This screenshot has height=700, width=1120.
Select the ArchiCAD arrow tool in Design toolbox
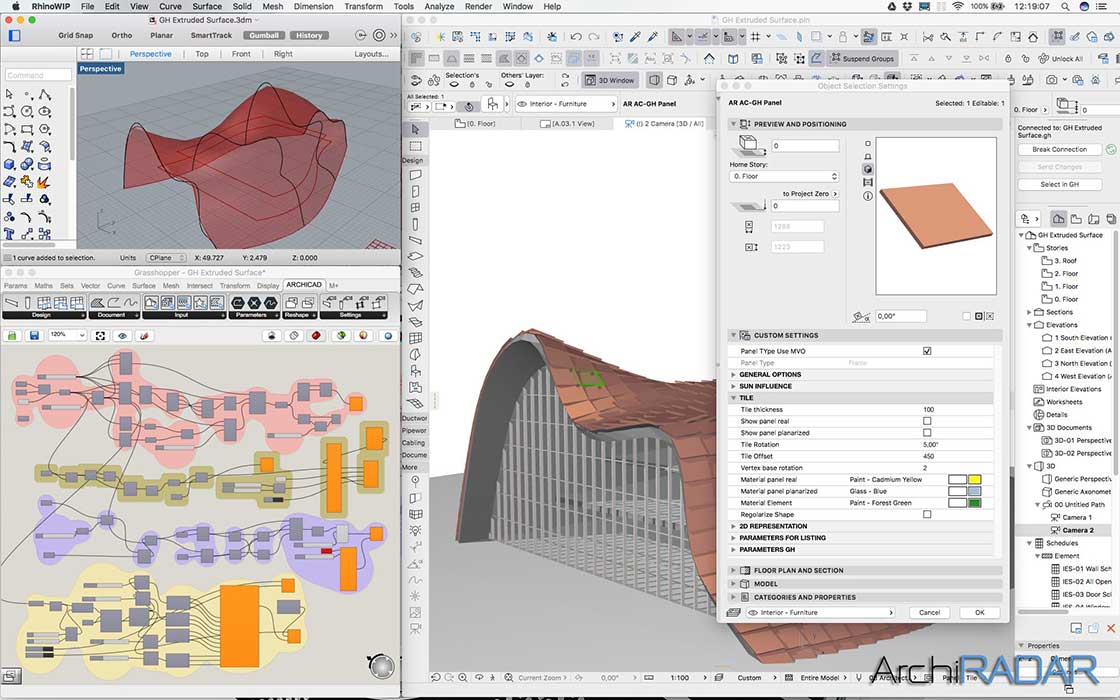coord(414,129)
